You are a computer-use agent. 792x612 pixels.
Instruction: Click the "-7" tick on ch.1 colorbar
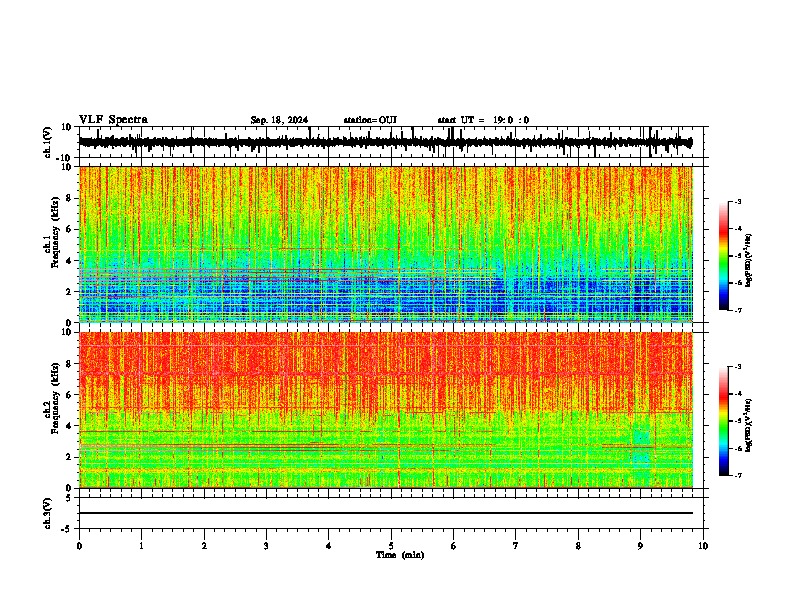pyautogui.click(x=738, y=310)
